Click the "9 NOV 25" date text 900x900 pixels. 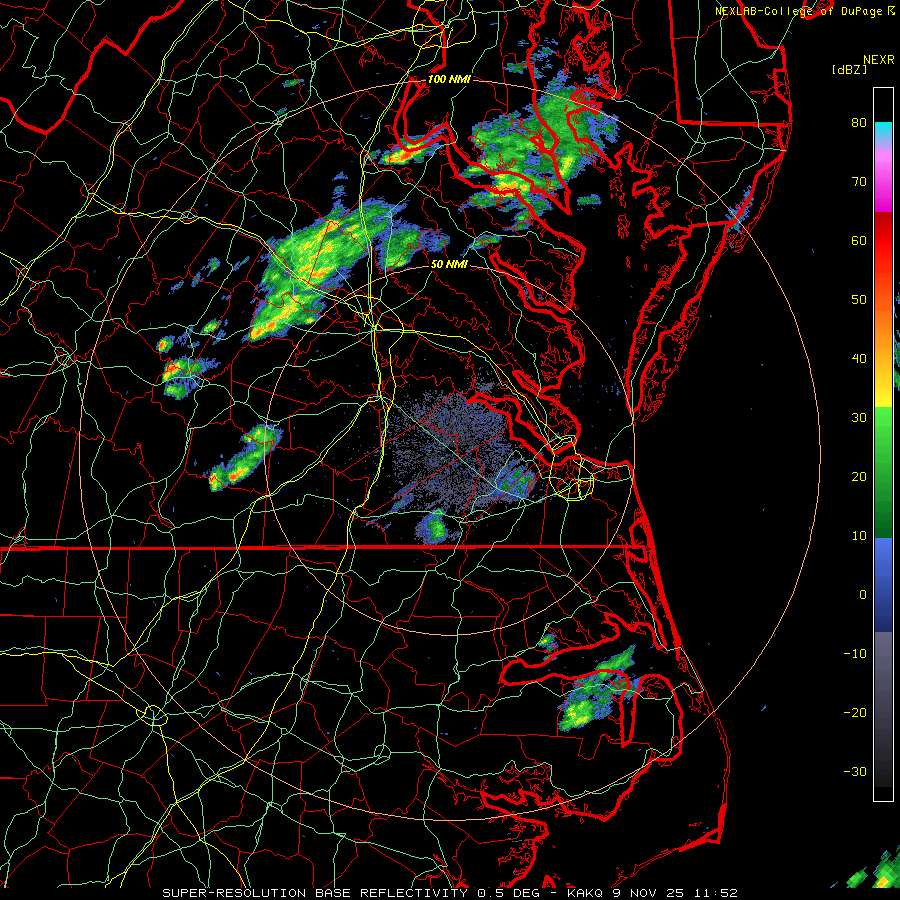pos(648,893)
